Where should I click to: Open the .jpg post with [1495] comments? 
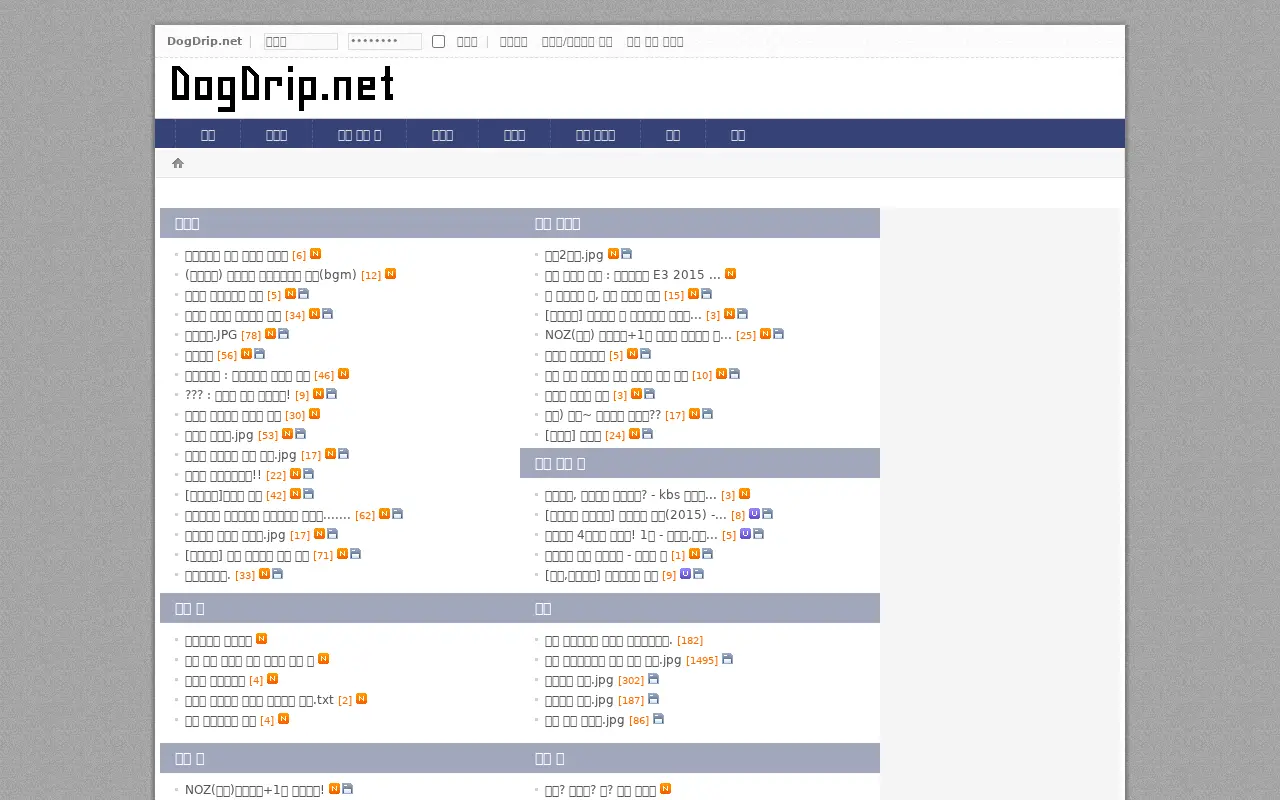pos(613,660)
